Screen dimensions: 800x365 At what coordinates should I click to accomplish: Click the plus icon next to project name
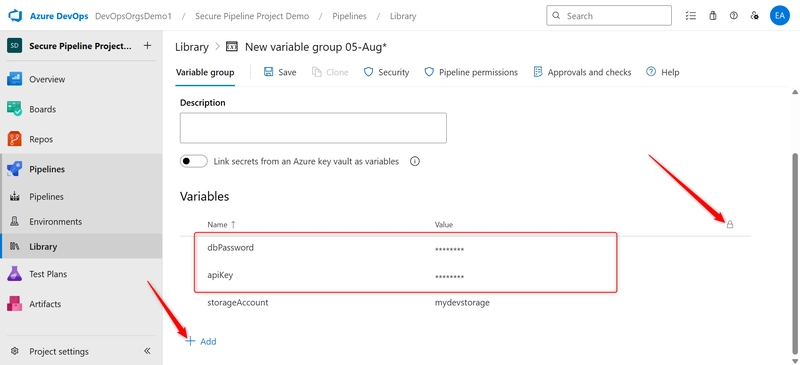(147, 45)
